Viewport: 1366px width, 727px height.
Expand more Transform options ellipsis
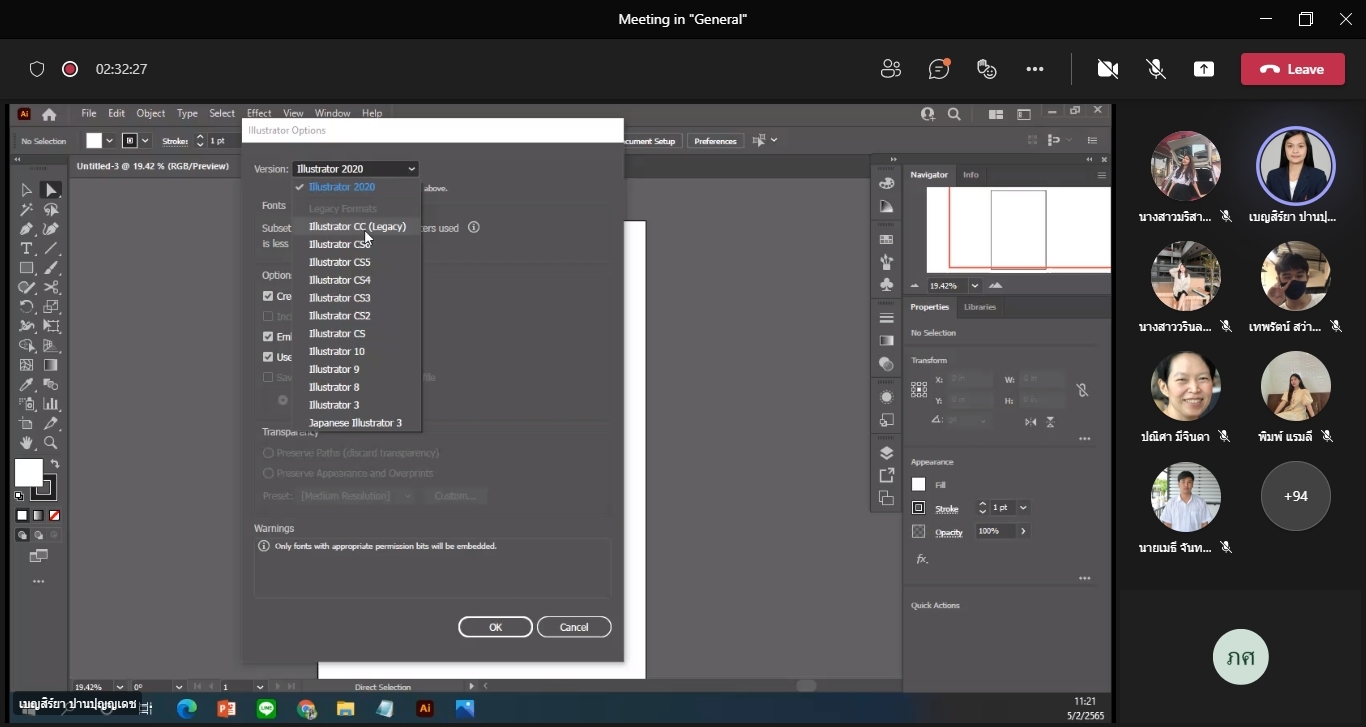[x=1084, y=439]
